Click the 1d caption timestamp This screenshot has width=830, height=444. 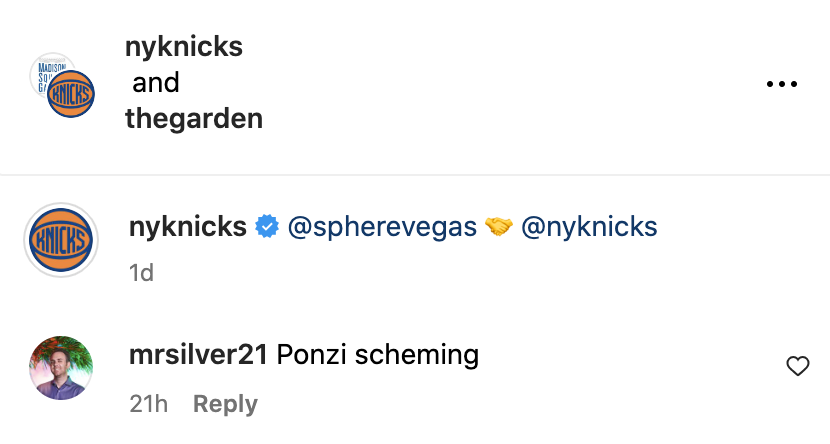[x=141, y=272]
